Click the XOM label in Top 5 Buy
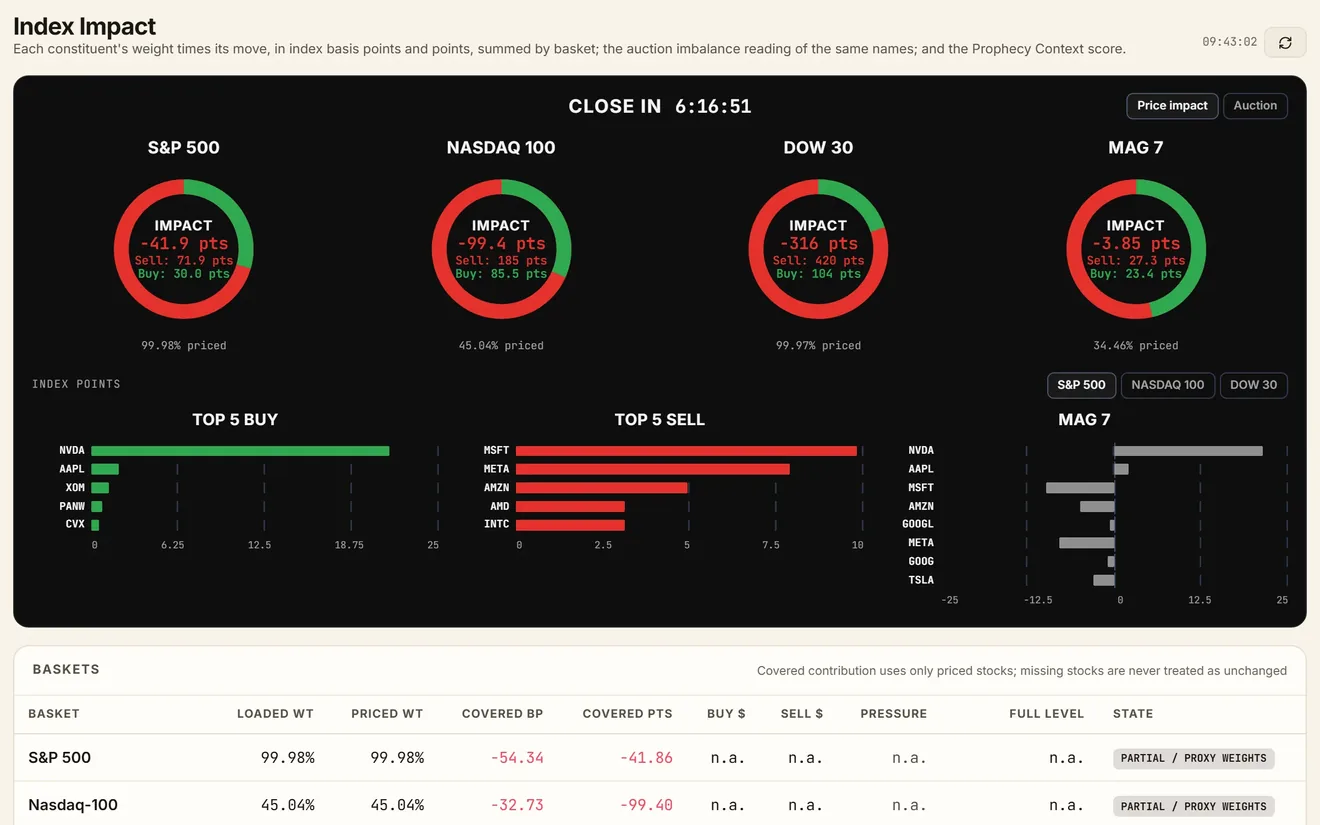Image resolution: width=1320 pixels, height=825 pixels. 75,488
